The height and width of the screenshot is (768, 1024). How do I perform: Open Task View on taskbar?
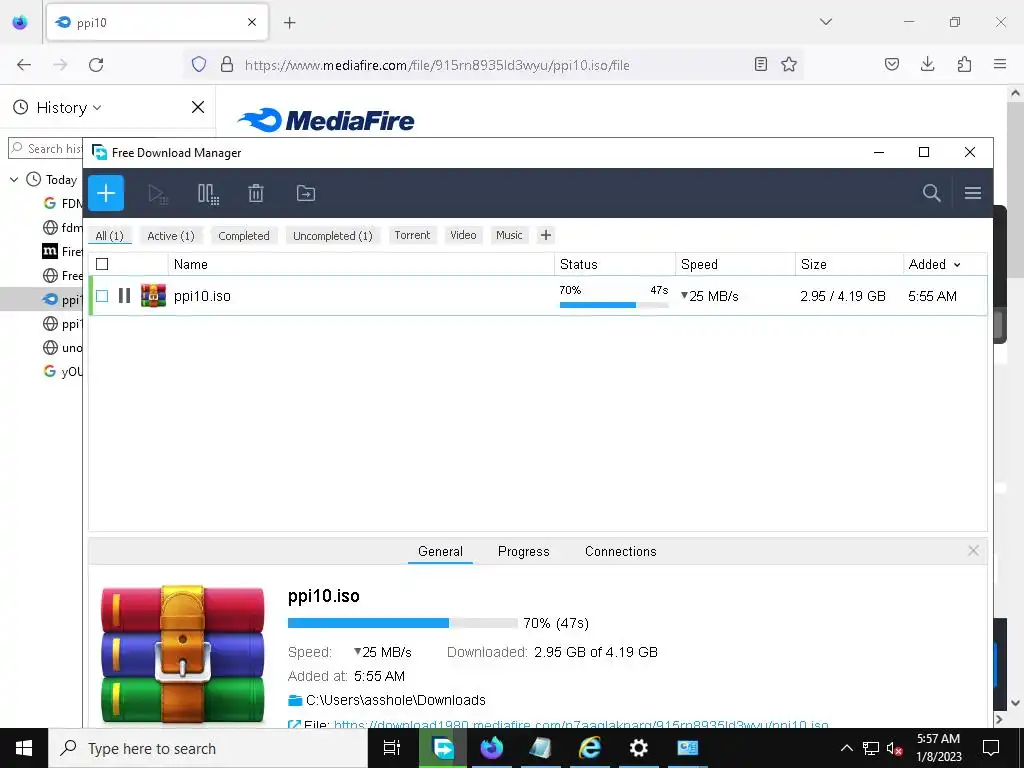(391, 748)
